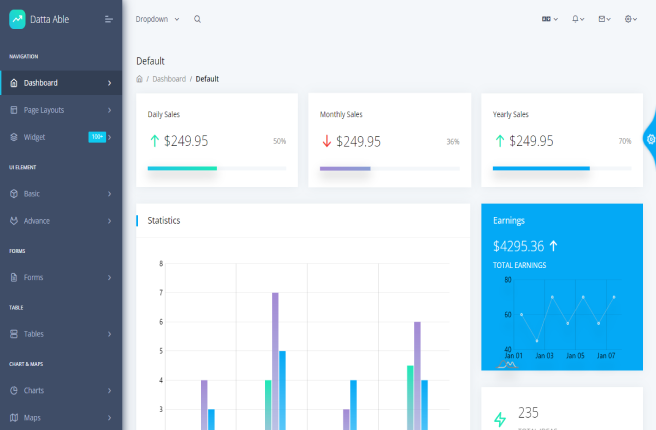656x430 pixels.
Task: Select Dashboard in the navigation menu
Action: 61,83
